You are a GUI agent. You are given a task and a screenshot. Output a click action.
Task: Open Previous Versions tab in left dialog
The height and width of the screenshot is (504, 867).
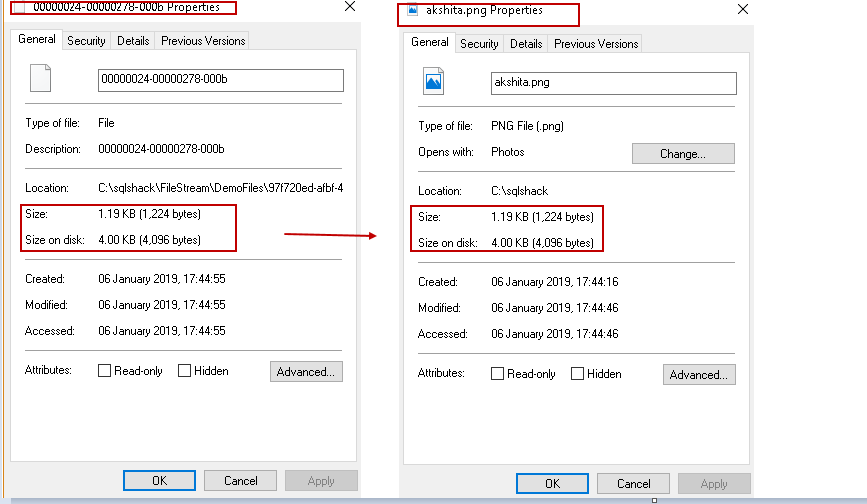(203, 41)
